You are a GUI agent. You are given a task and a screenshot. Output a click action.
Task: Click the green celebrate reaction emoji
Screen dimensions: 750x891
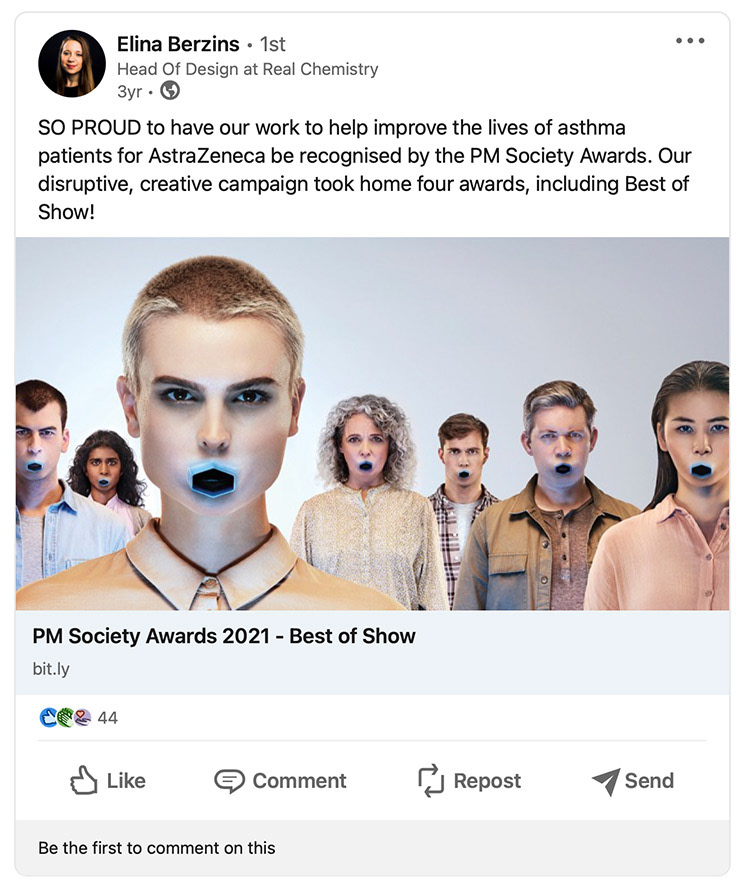point(65,718)
